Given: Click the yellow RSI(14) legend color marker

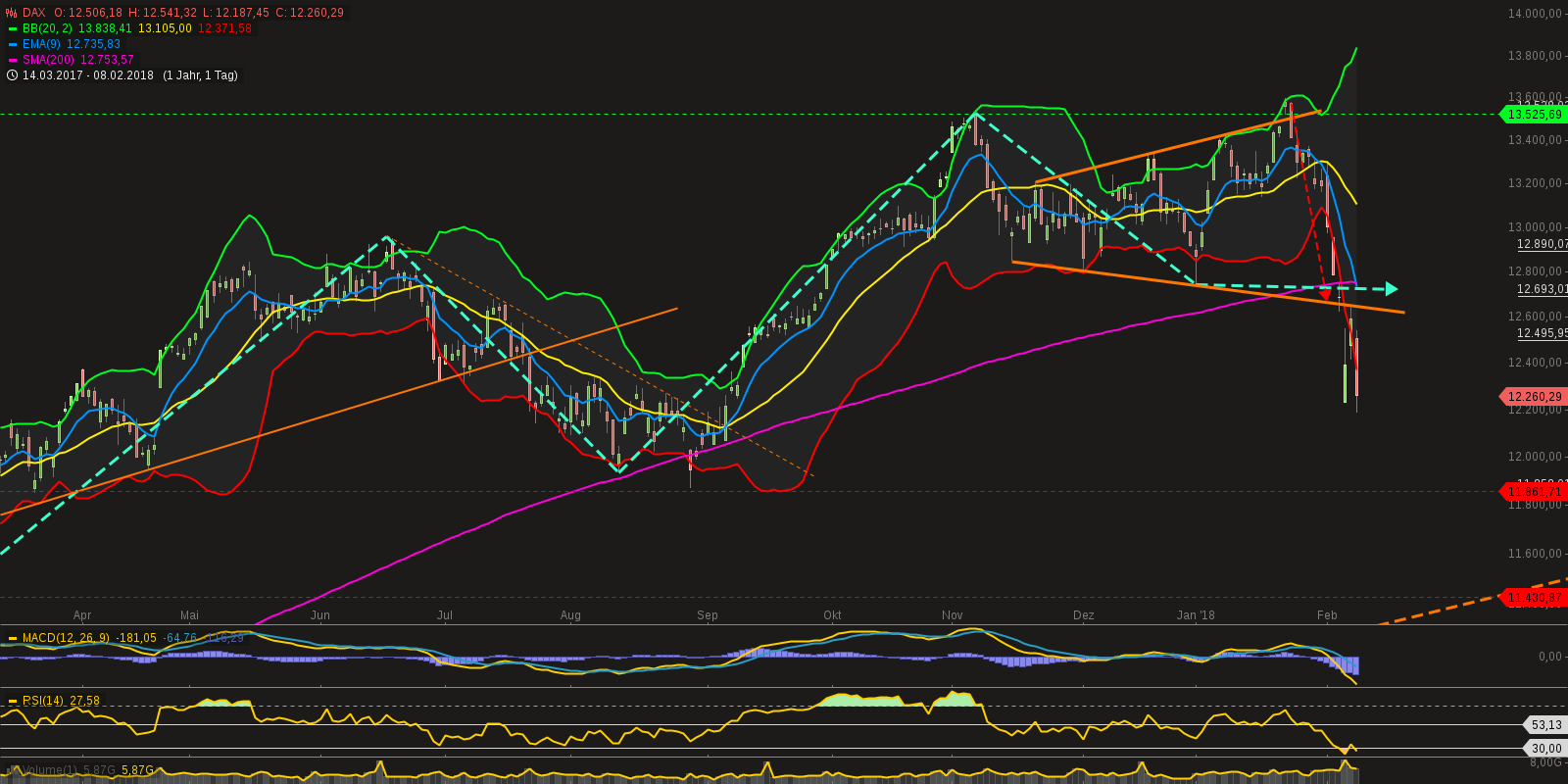Looking at the screenshot, I should 13,701.
